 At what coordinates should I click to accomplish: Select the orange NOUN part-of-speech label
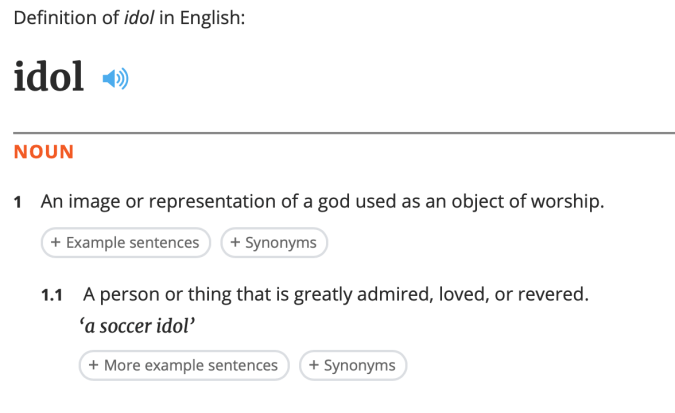tap(44, 152)
